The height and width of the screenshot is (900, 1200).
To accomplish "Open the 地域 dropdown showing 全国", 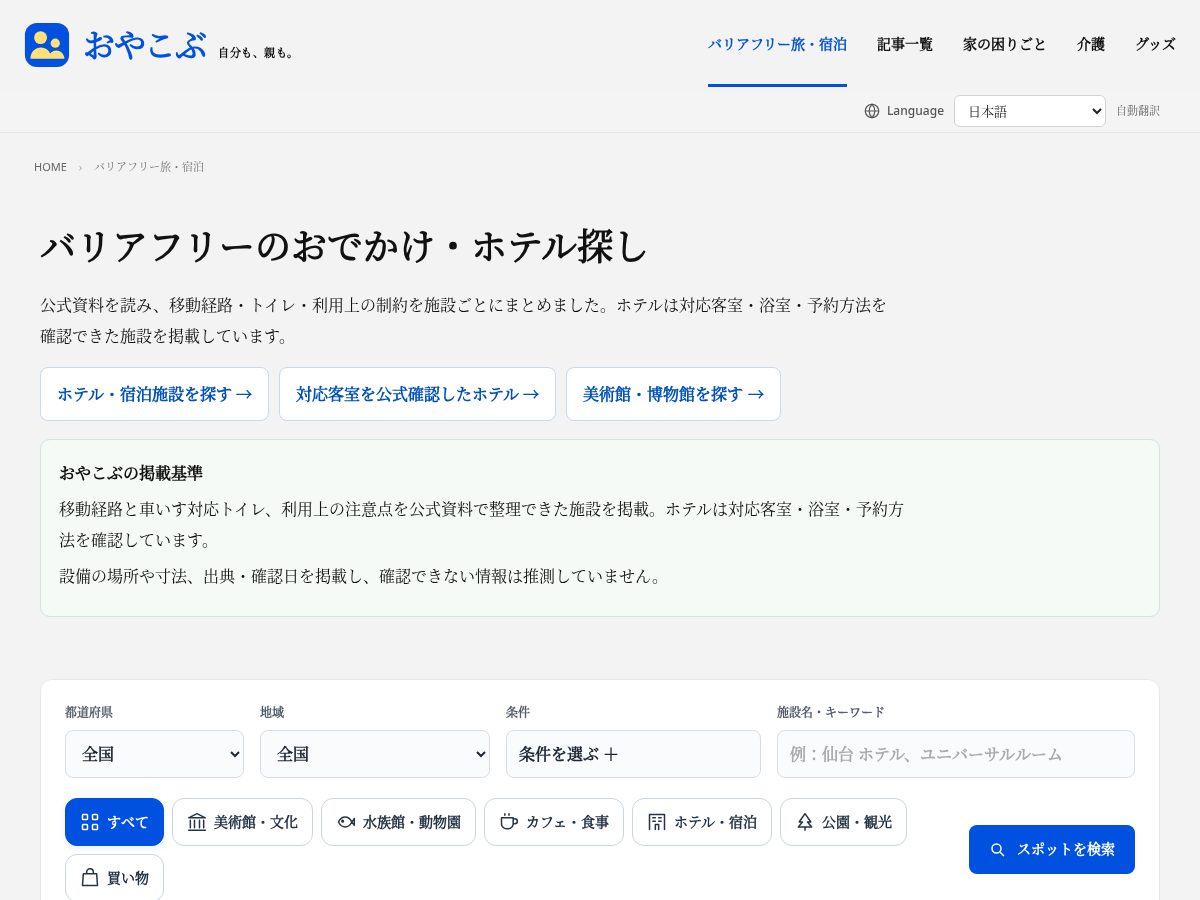I will (x=375, y=754).
